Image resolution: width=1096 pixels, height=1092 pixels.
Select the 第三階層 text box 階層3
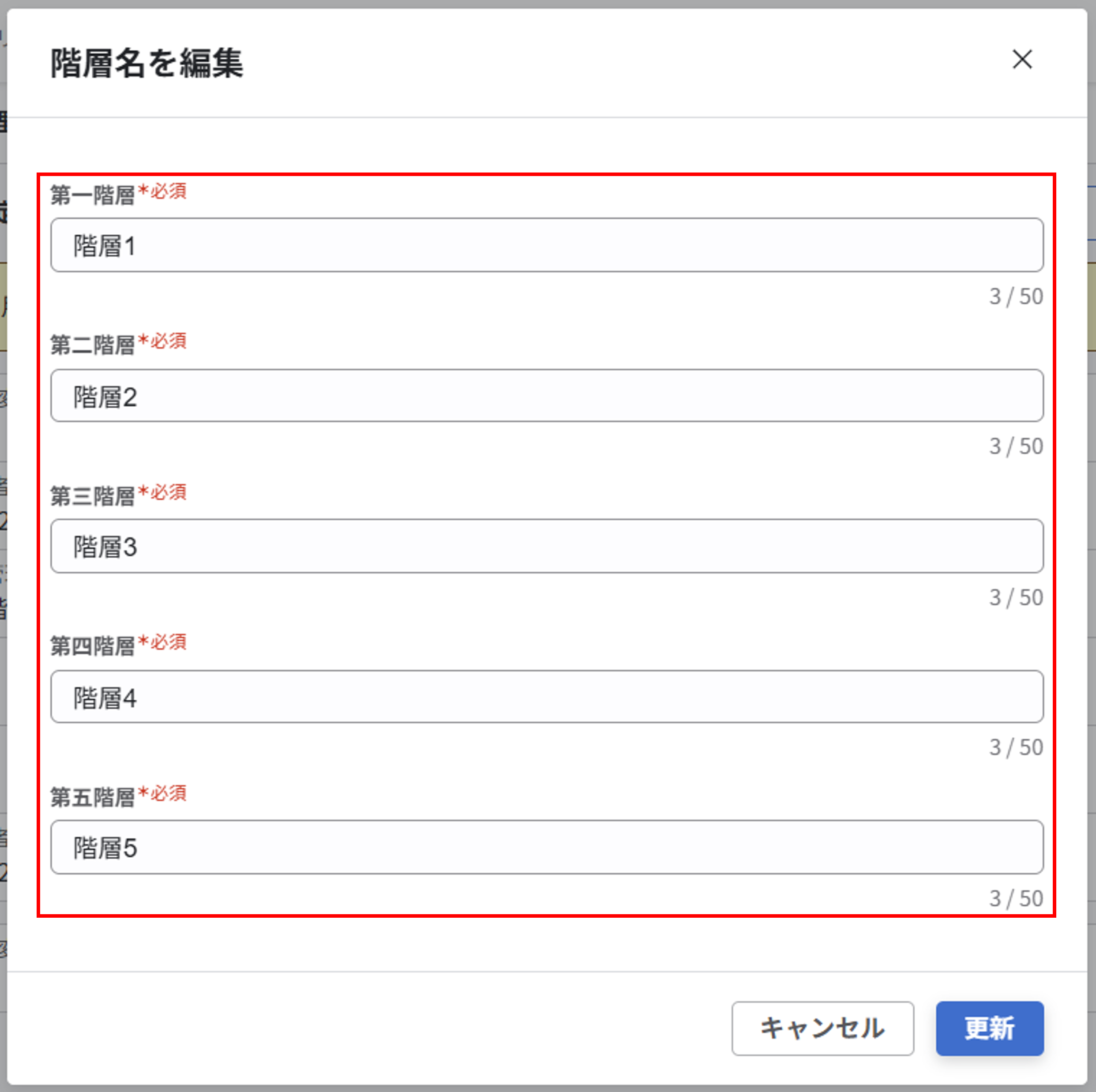(547, 546)
